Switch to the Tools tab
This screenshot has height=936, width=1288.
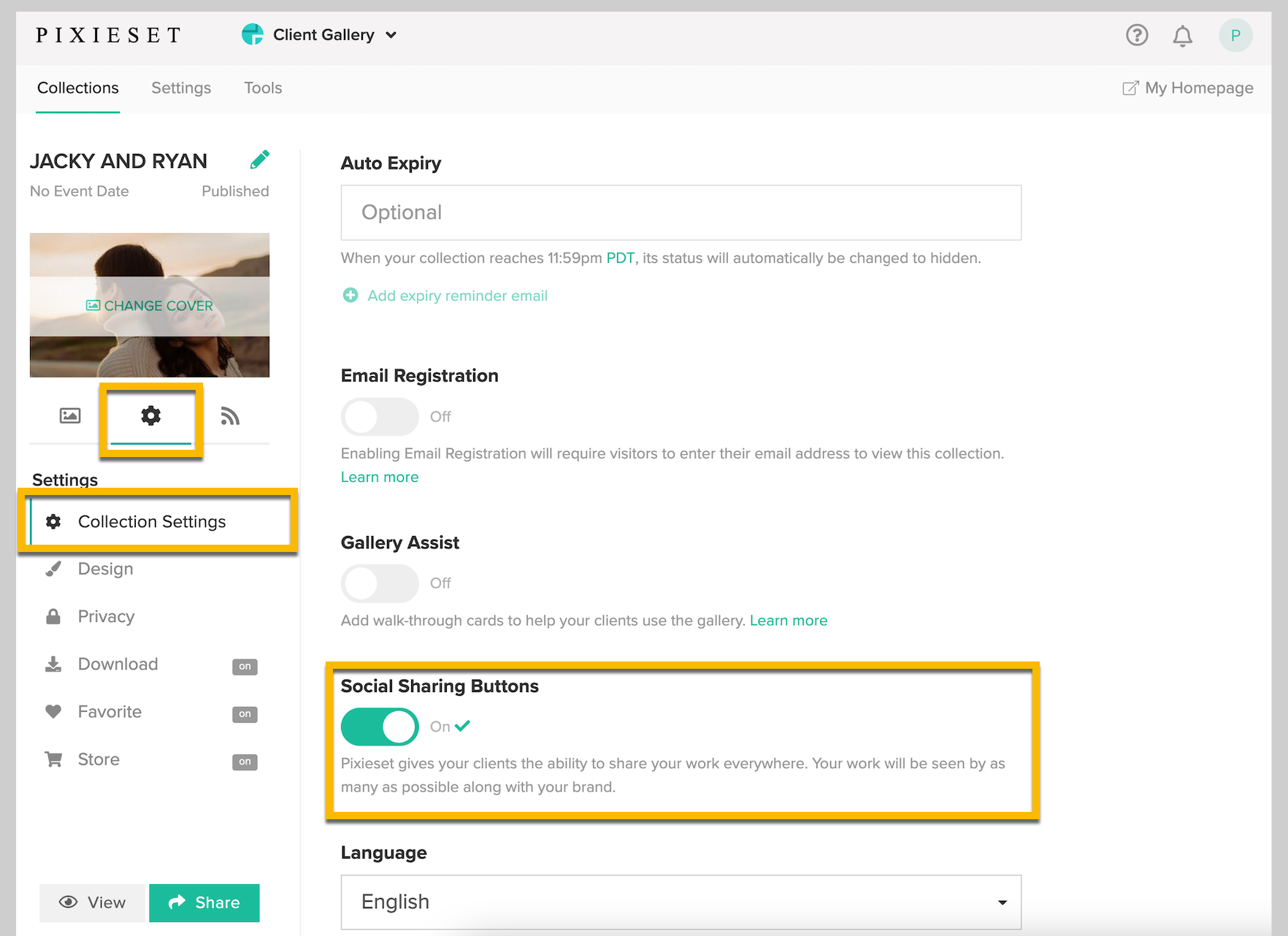(x=263, y=88)
